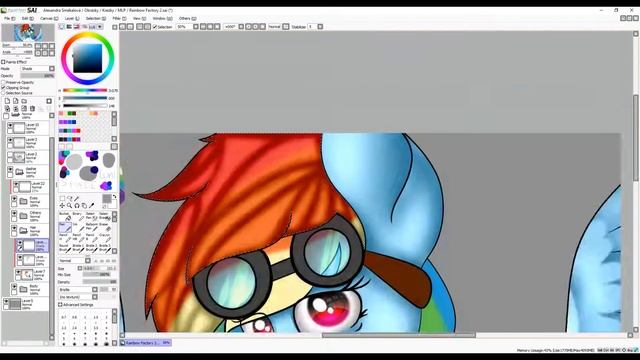This screenshot has width=640, height=360.
Task: Open the File menu
Action: click(x=9, y=18)
